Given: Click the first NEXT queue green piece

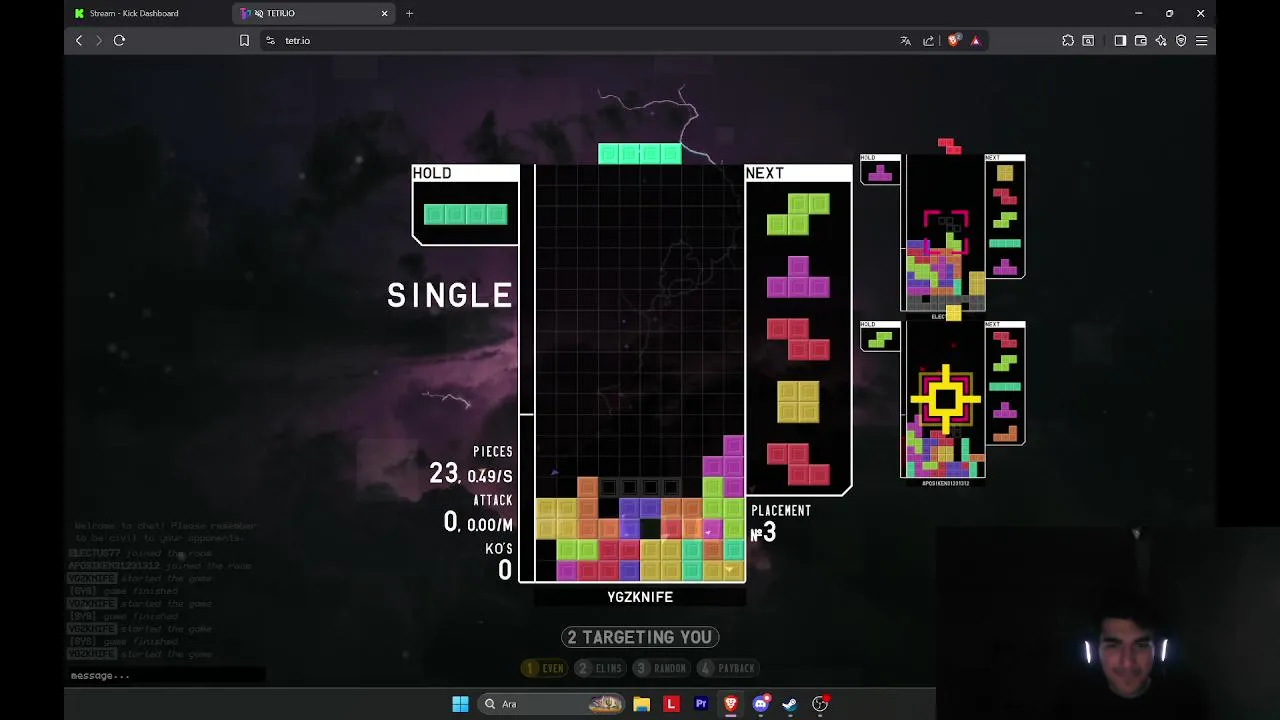Looking at the screenshot, I should coord(798,214).
